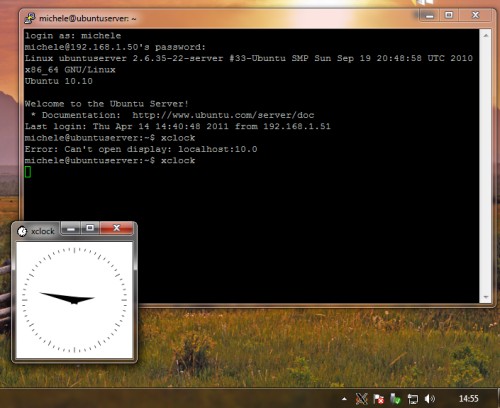This screenshot has width=500, height=408.
Task: Open the network connection tray icon
Action: click(413, 399)
